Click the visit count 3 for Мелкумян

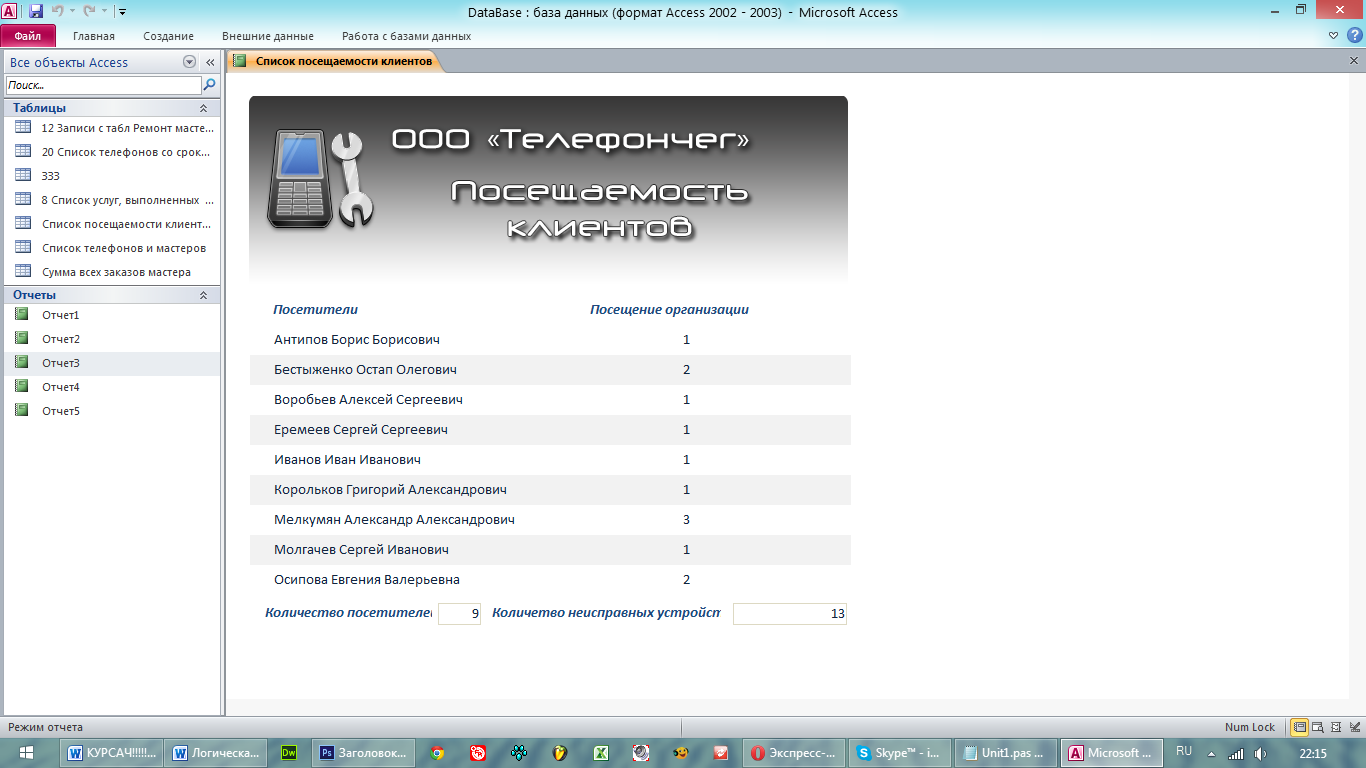point(686,520)
